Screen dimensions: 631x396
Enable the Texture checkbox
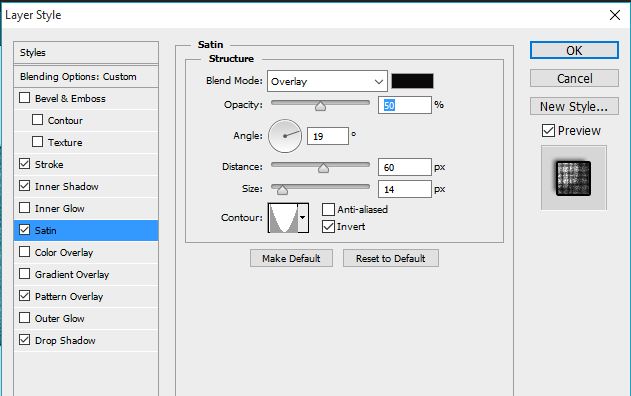point(37,142)
